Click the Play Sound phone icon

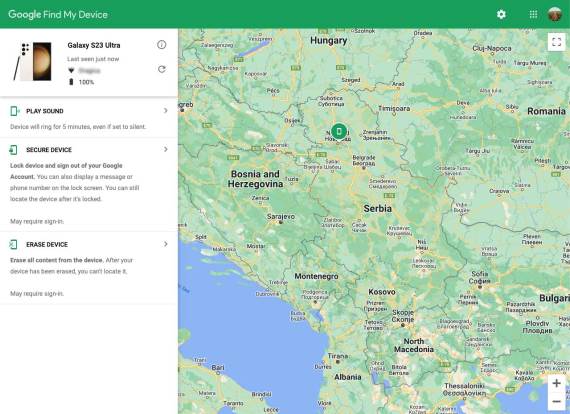tap(14, 111)
